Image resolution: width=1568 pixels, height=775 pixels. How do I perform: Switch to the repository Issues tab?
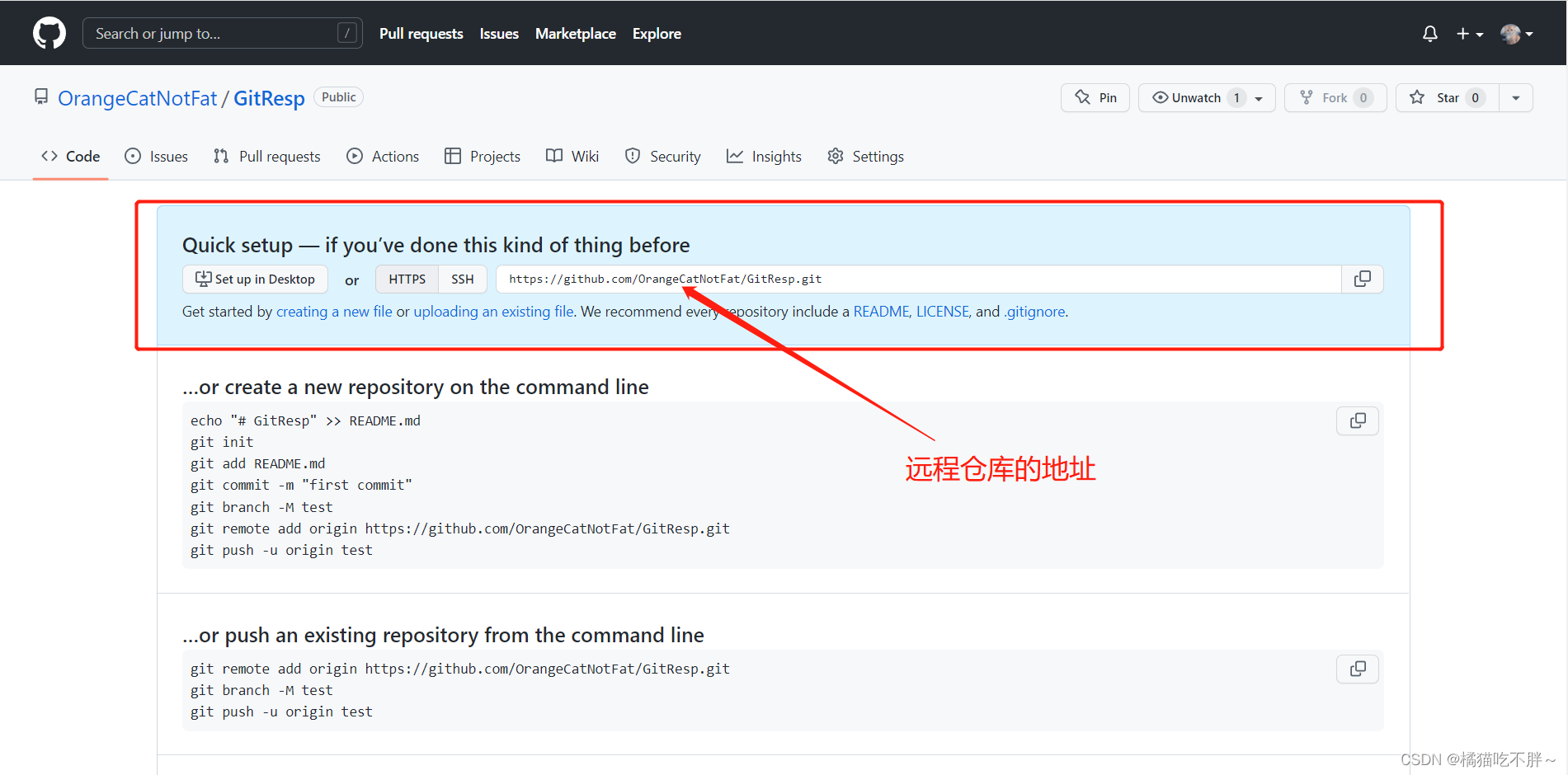pyautogui.click(x=156, y=156)
